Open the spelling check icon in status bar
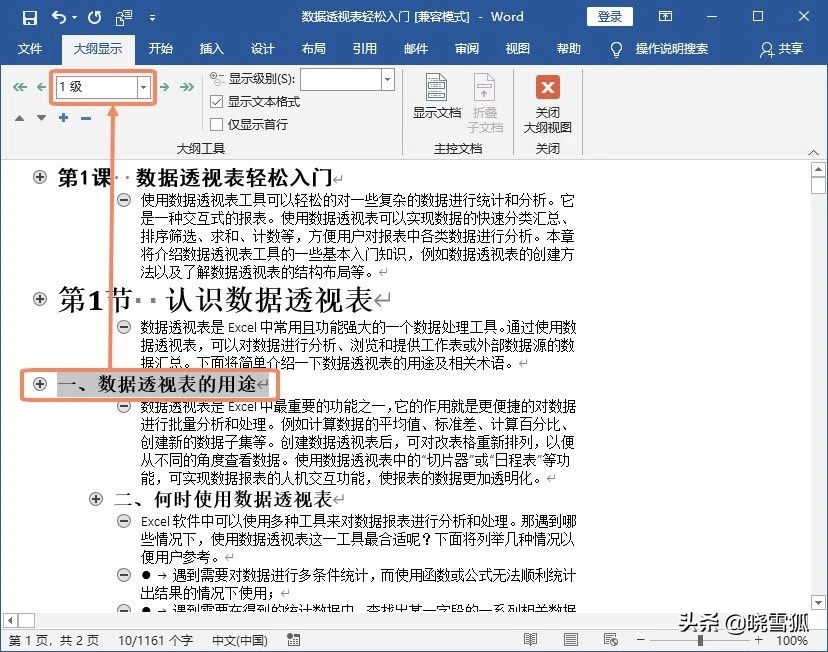828x652 pixels. click(x=294, y=639)
